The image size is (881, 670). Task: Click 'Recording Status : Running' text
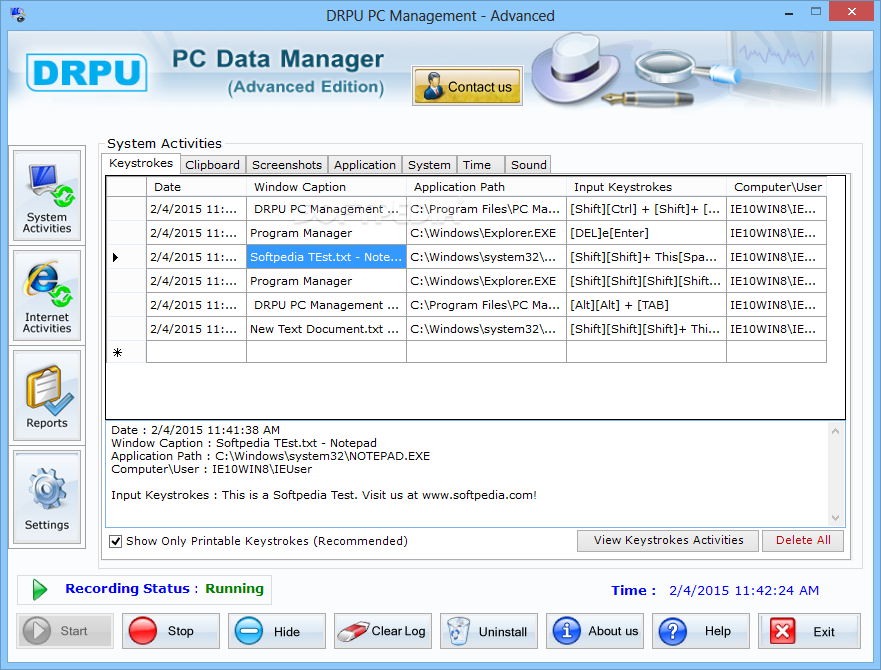[x=164, y=588]
